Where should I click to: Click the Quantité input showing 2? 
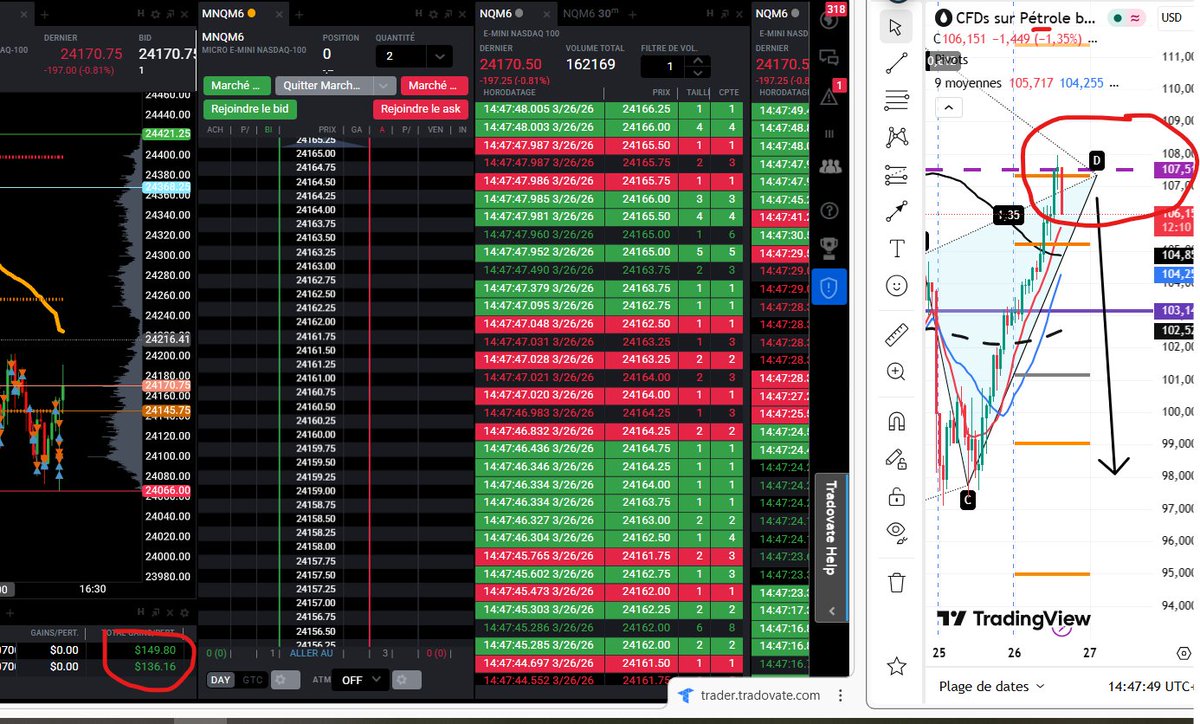tap(401, 56)
